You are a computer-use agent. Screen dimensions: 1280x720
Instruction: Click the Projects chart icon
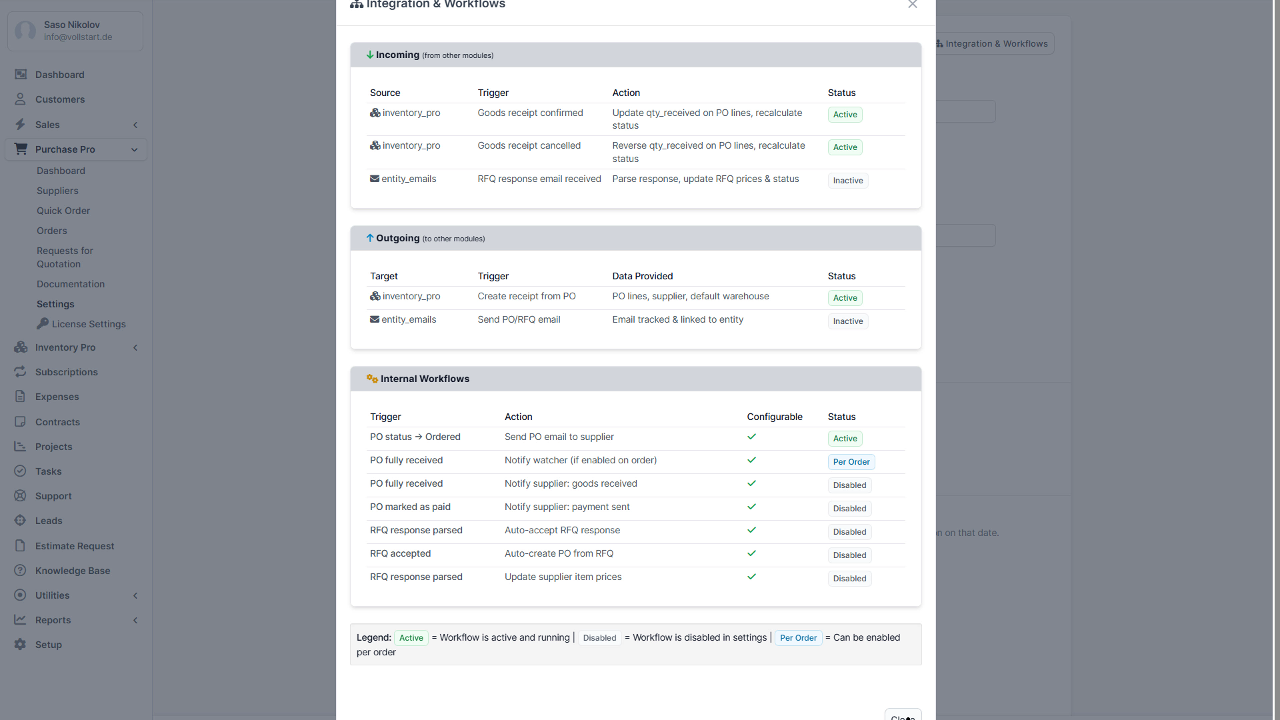(x=21, y=446)
